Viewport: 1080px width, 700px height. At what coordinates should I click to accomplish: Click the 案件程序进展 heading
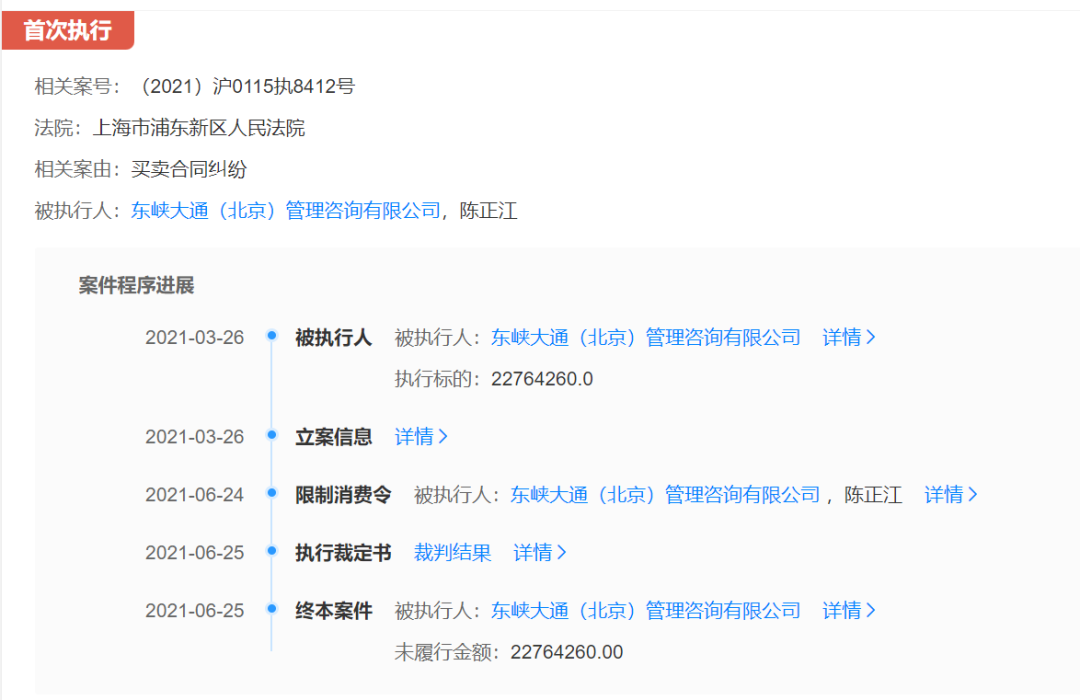point(136,285)
